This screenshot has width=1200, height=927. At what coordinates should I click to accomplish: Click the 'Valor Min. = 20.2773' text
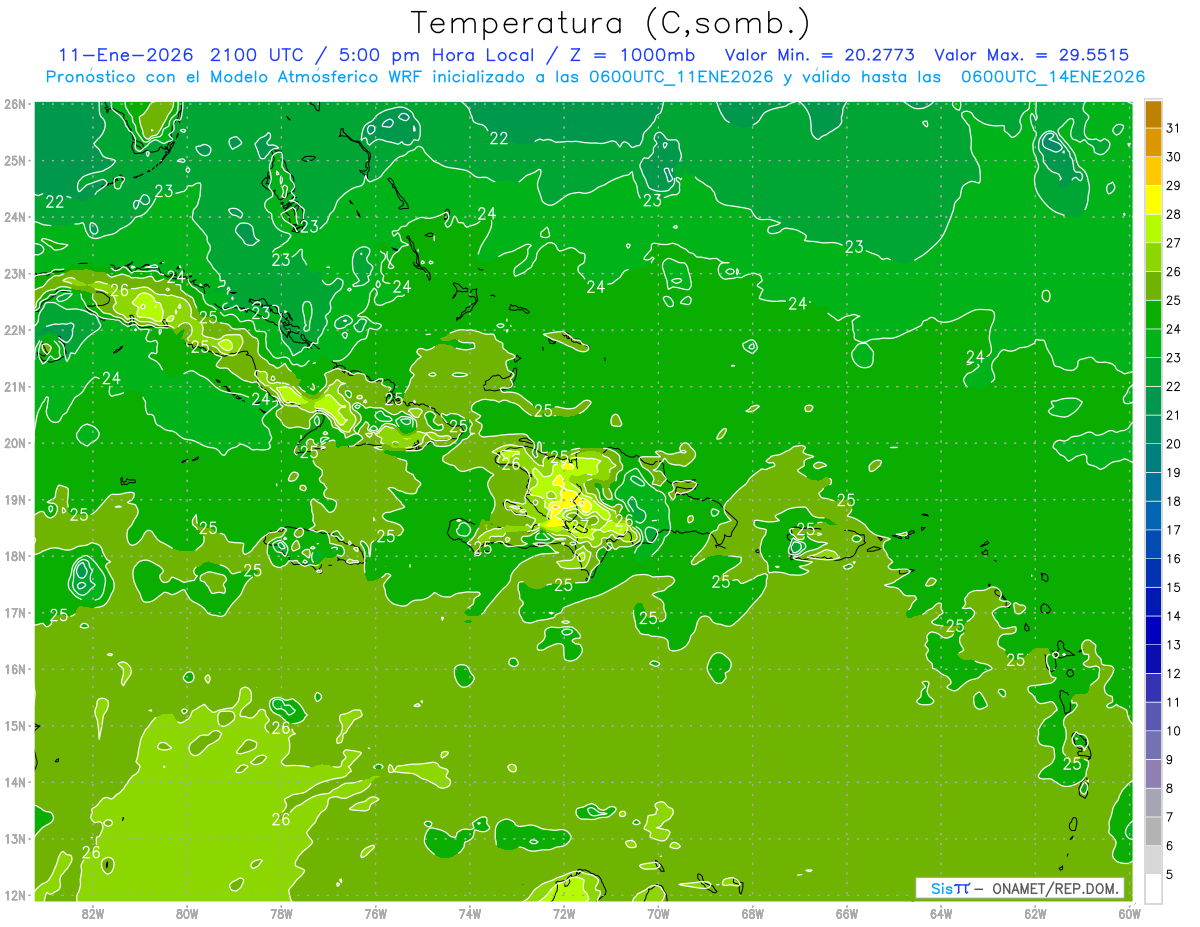tap(819, 55)
